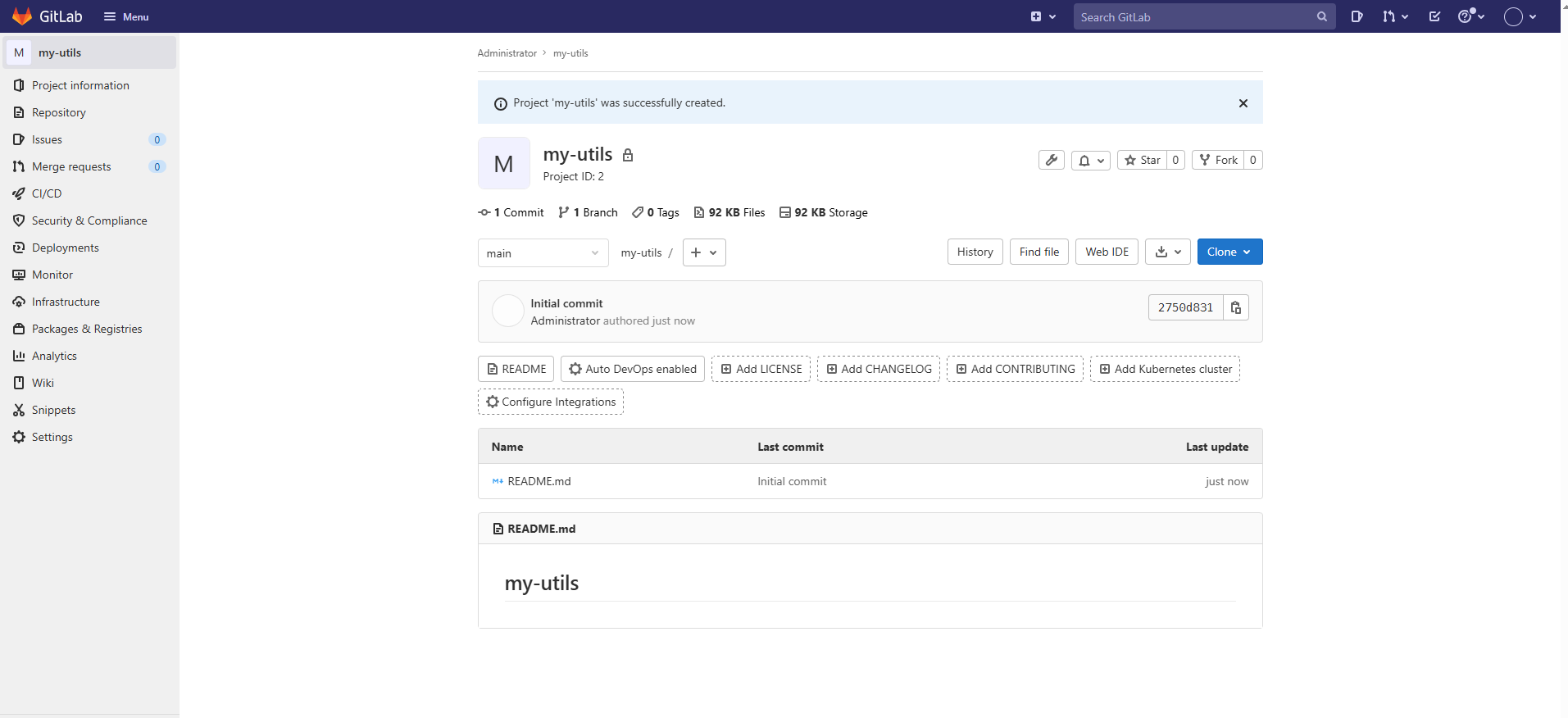Click the Find file button
Viewport: 1568px width, 718px height.
[x=1039, y=252]
